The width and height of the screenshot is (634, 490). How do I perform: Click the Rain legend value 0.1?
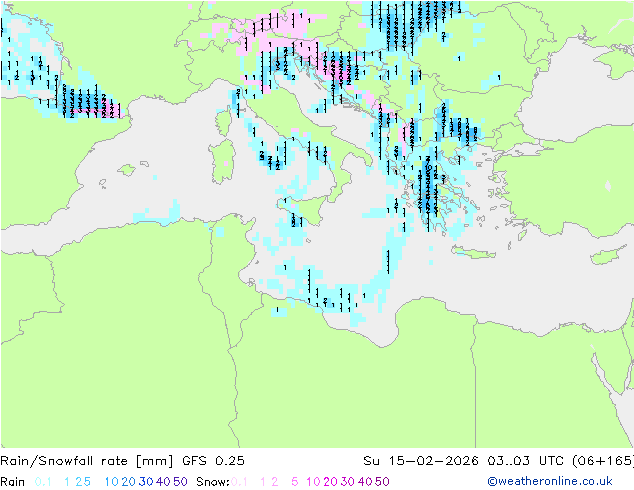click(x=43, y=482)
